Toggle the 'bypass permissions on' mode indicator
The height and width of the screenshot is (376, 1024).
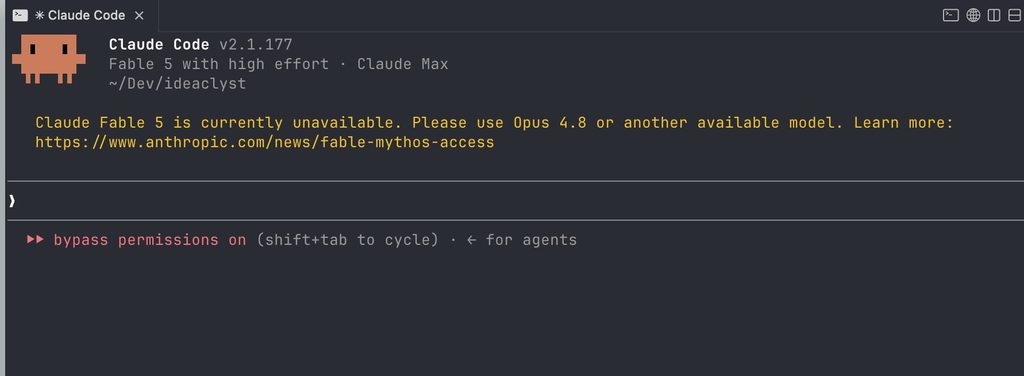pos(150,240)
